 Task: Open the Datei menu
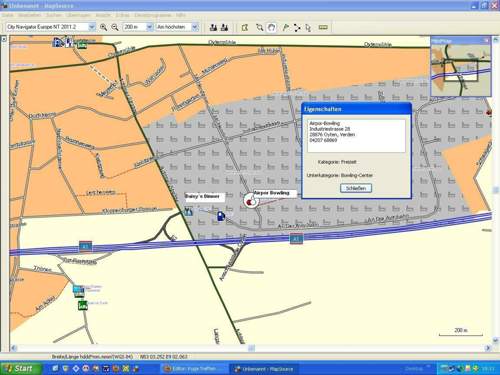pyautogui.click(x=7, y=15)
